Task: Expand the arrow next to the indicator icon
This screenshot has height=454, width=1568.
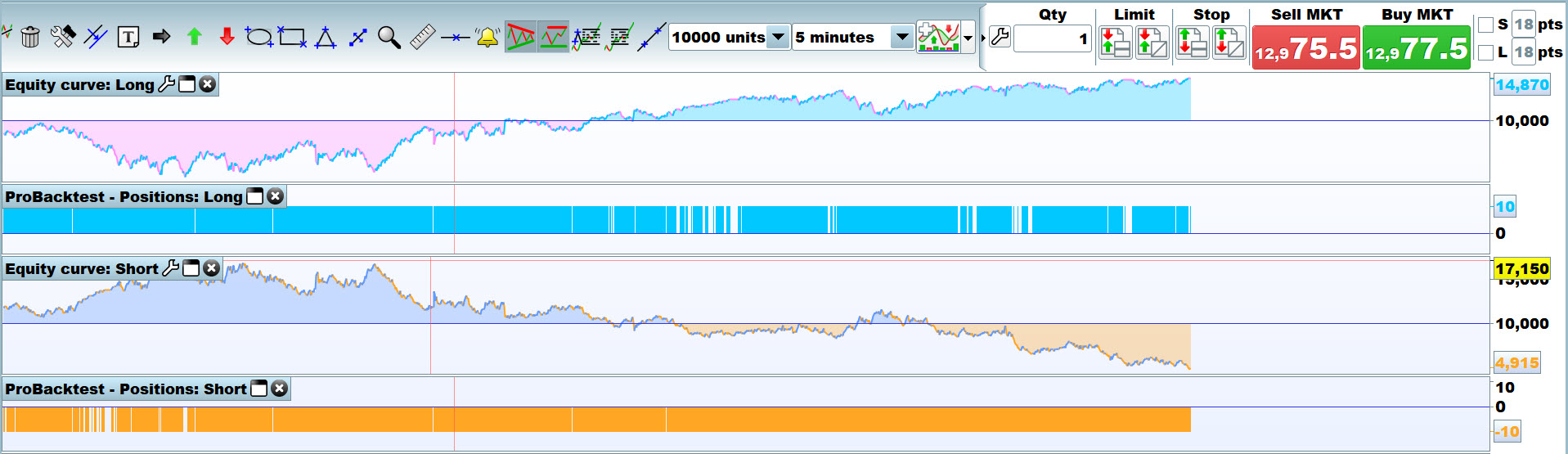Action: point(968,38)
